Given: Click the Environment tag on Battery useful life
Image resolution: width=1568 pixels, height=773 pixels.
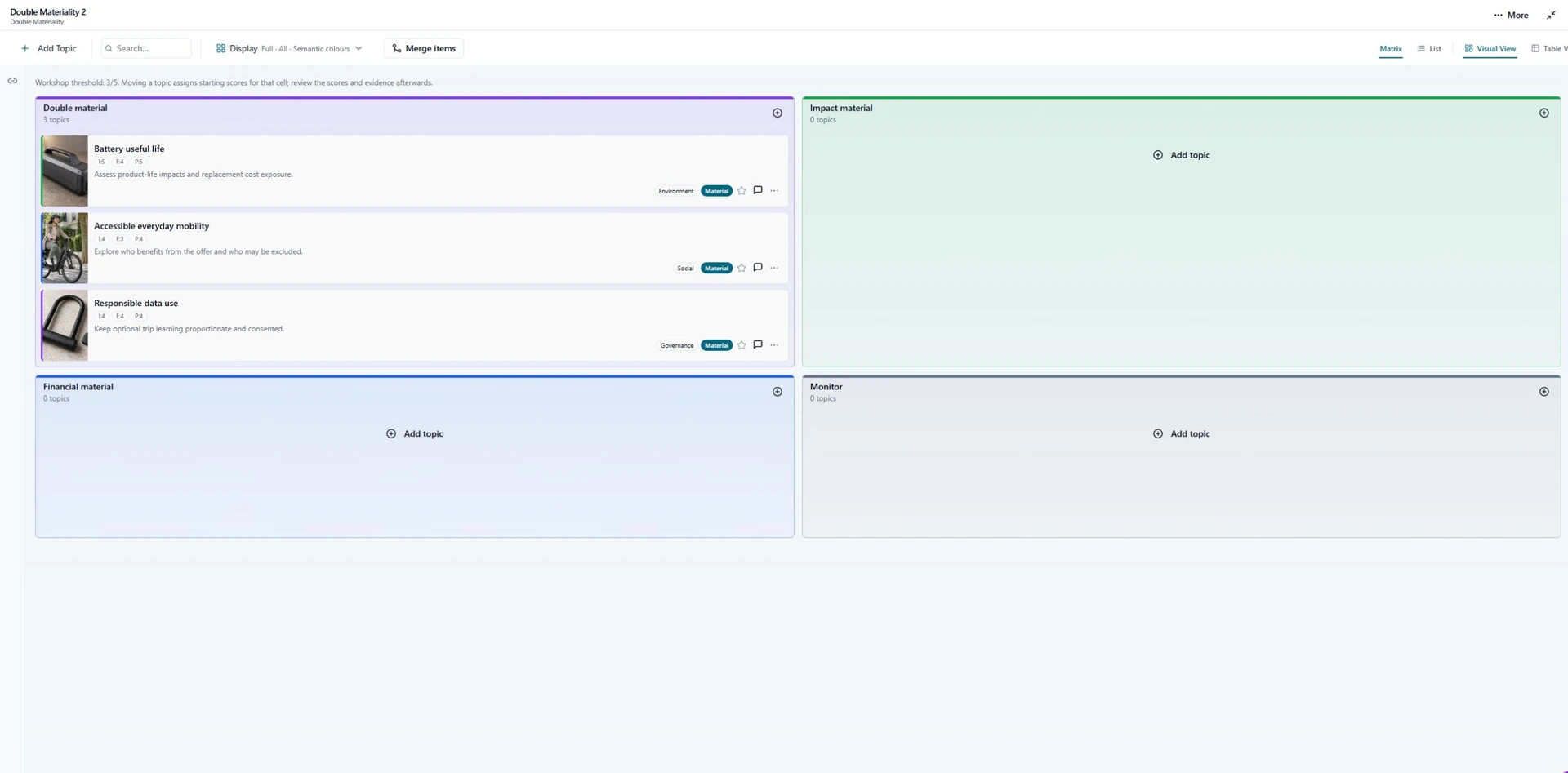Looking at the screenshot, I should coord(676,191).
